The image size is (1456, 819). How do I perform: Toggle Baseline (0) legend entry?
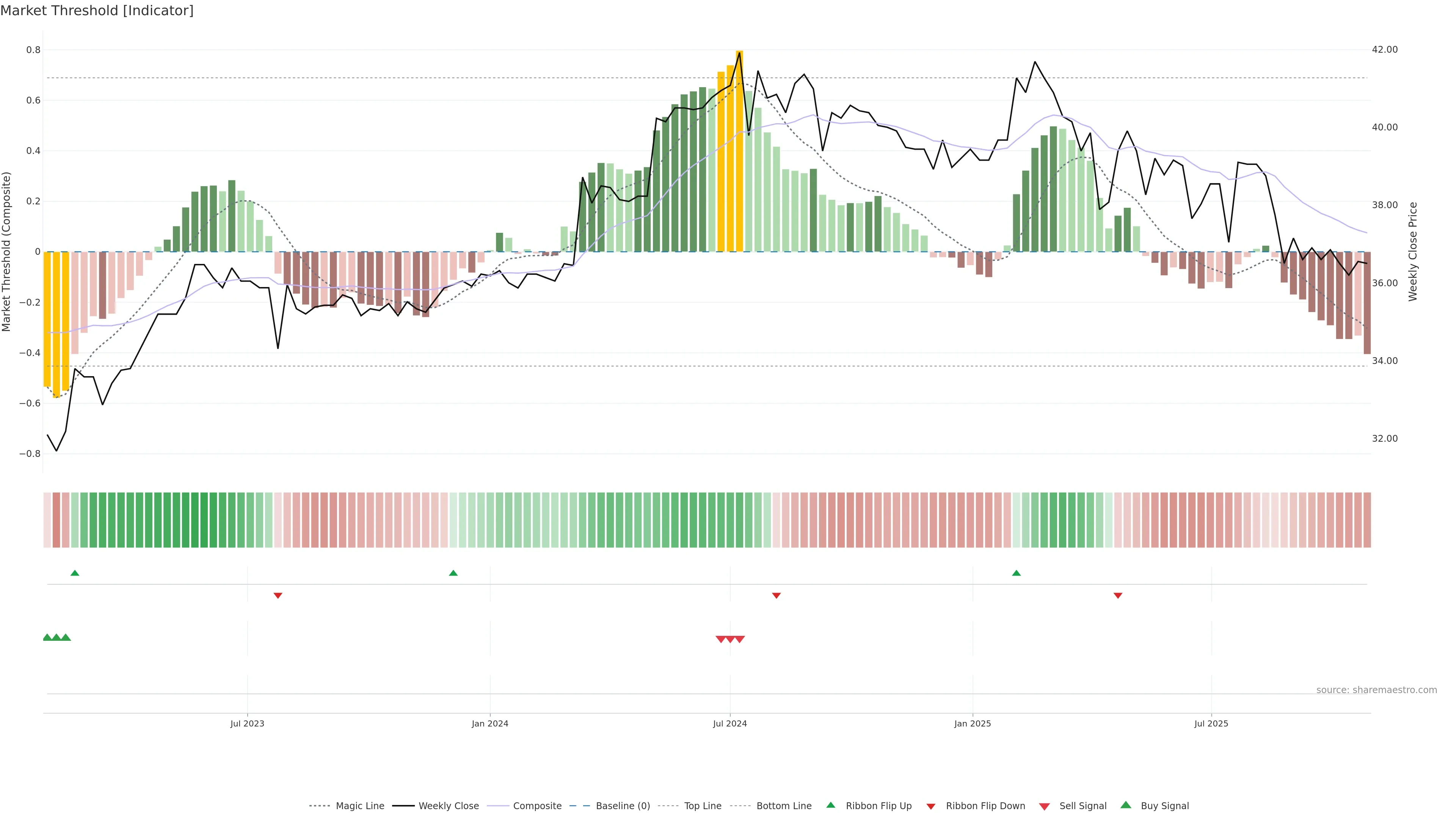click(x=622, y=806)
